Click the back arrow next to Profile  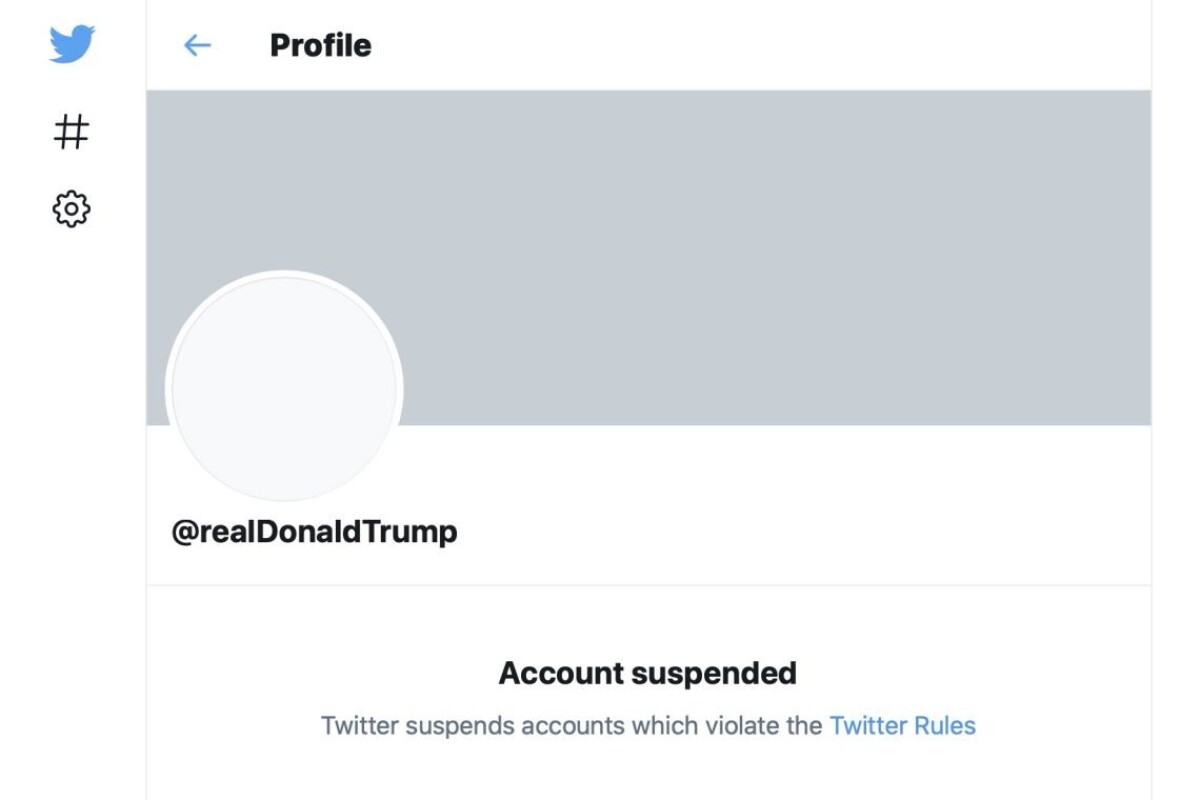[x=197, y=45]
